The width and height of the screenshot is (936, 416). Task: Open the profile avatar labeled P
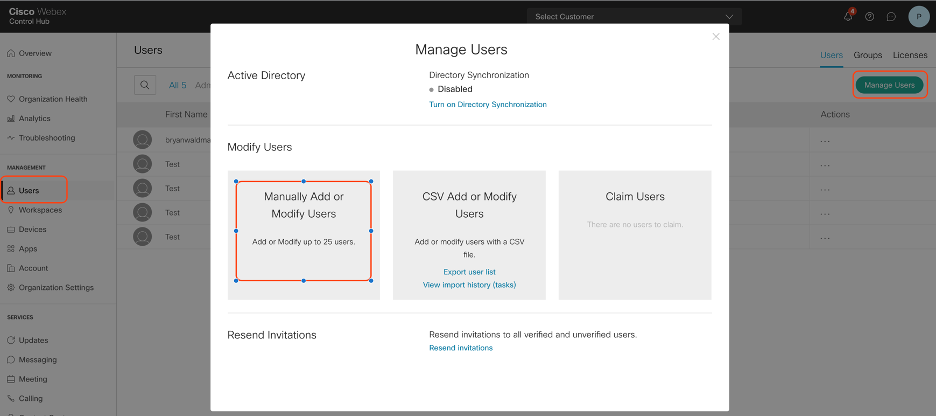918,17
